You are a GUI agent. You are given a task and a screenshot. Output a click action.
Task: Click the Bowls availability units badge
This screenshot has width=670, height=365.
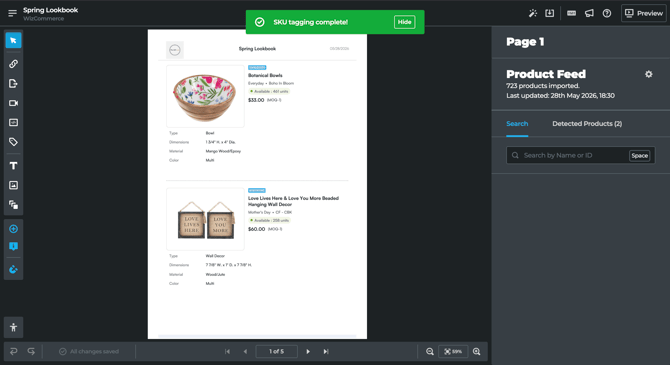coord(269,91)
